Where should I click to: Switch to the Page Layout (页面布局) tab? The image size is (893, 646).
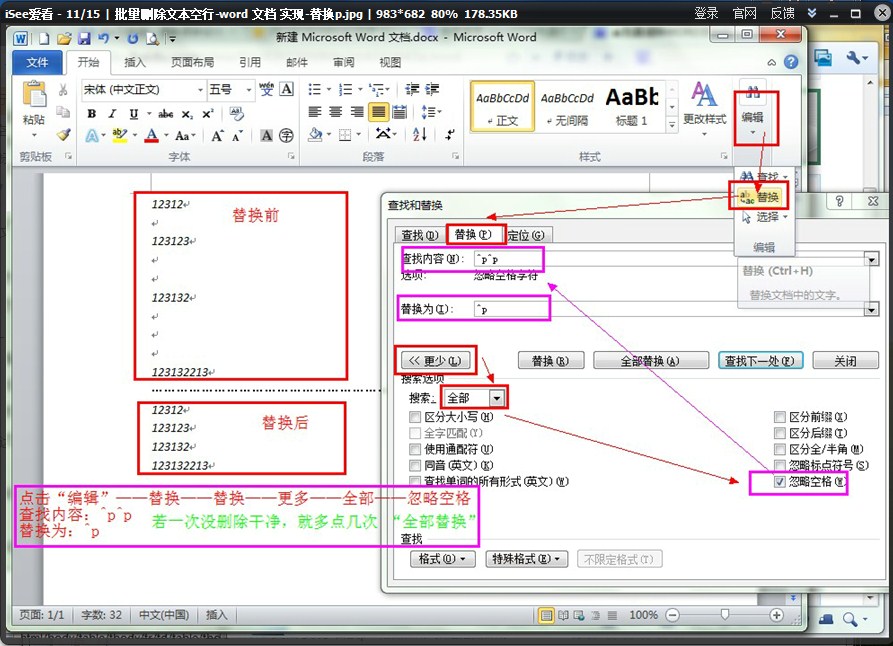click(x=192, y=62)
